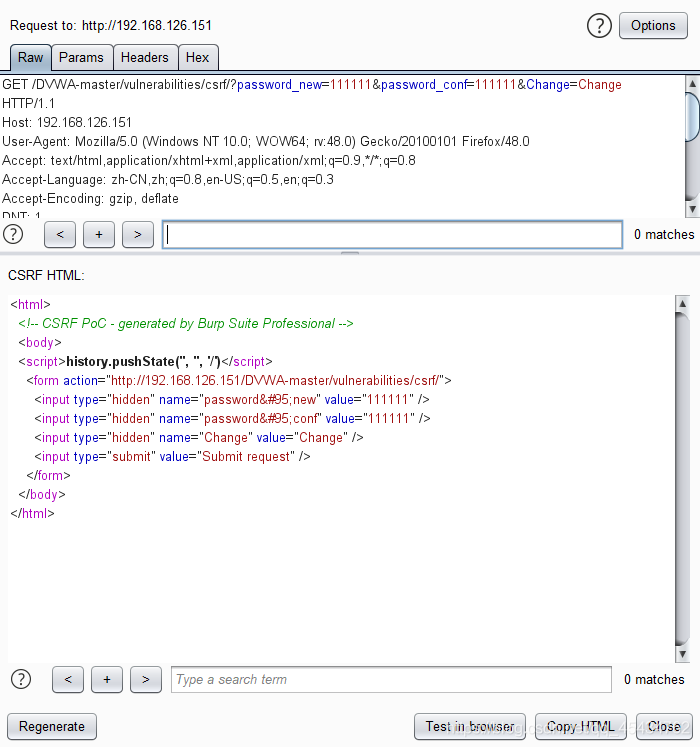Click the request pane scroll-up arrow

coord(692,84)
